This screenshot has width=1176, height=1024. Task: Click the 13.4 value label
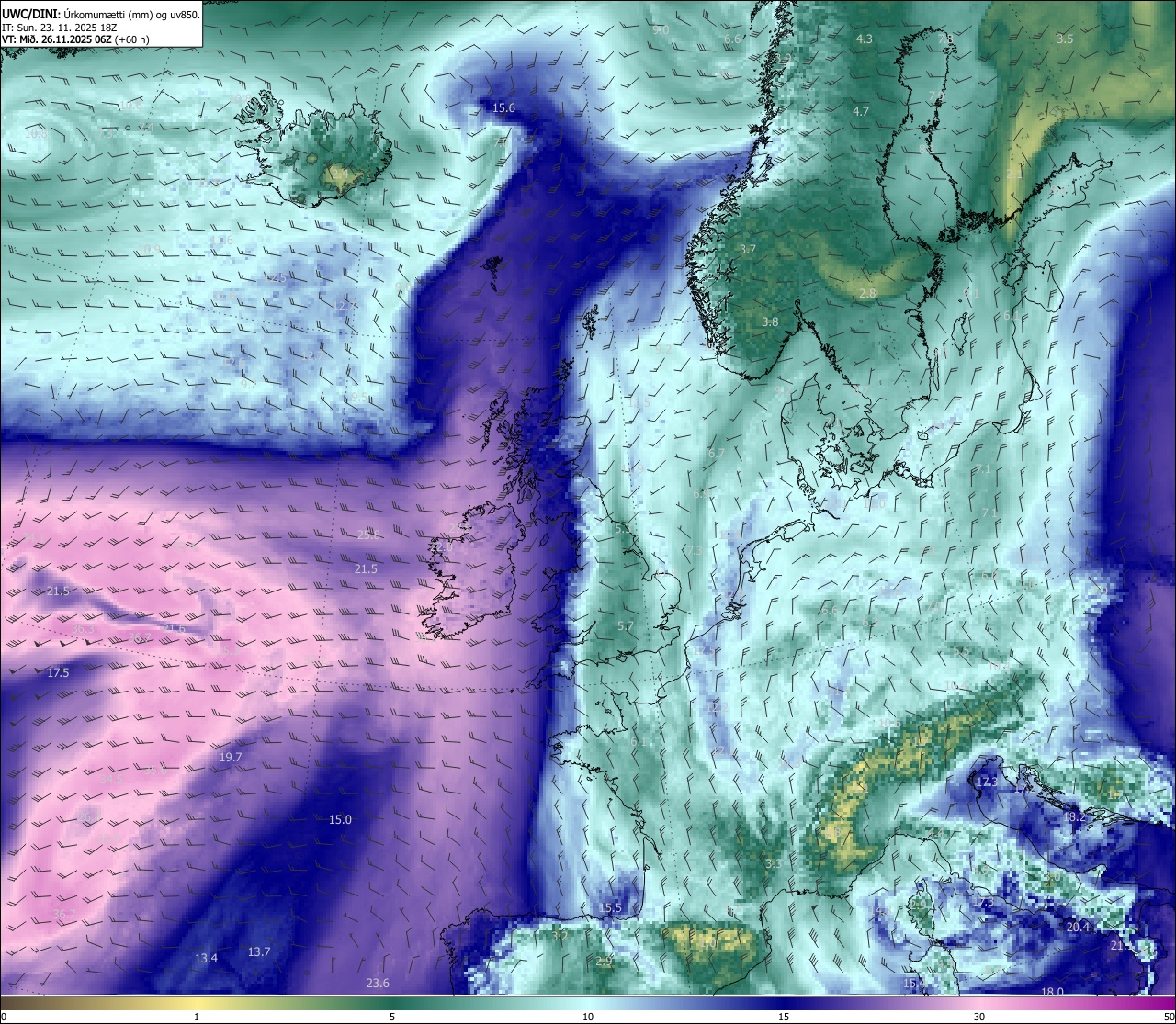pos(206,959)
